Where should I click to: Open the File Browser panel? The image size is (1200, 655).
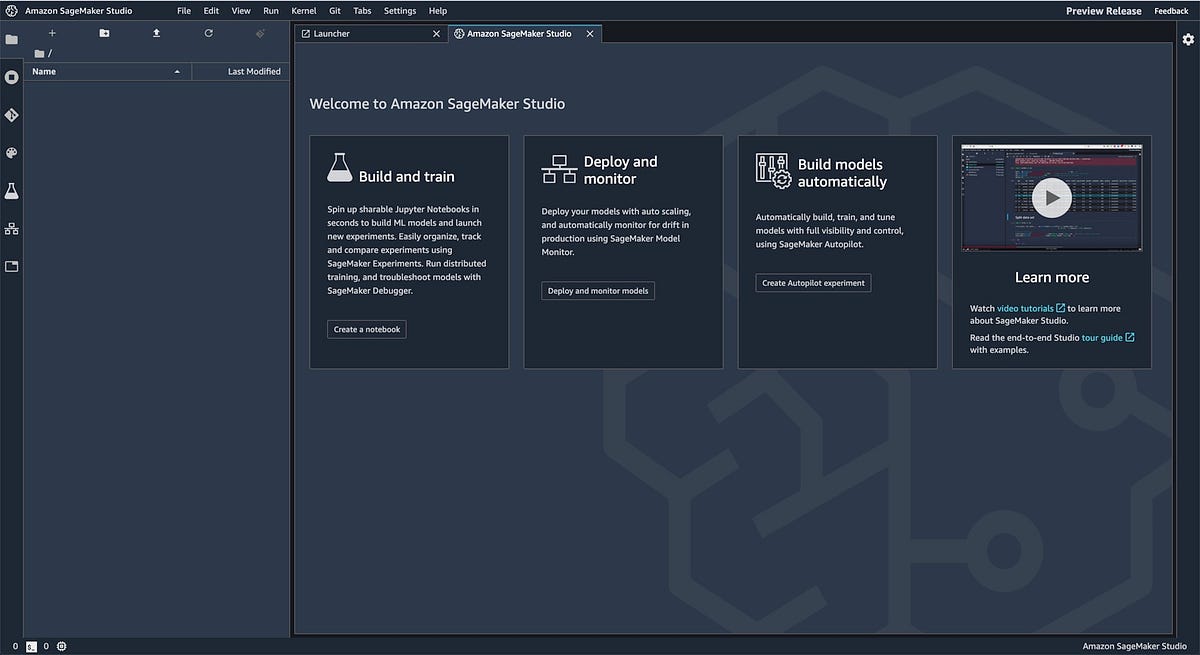click(x=11, y=40)
